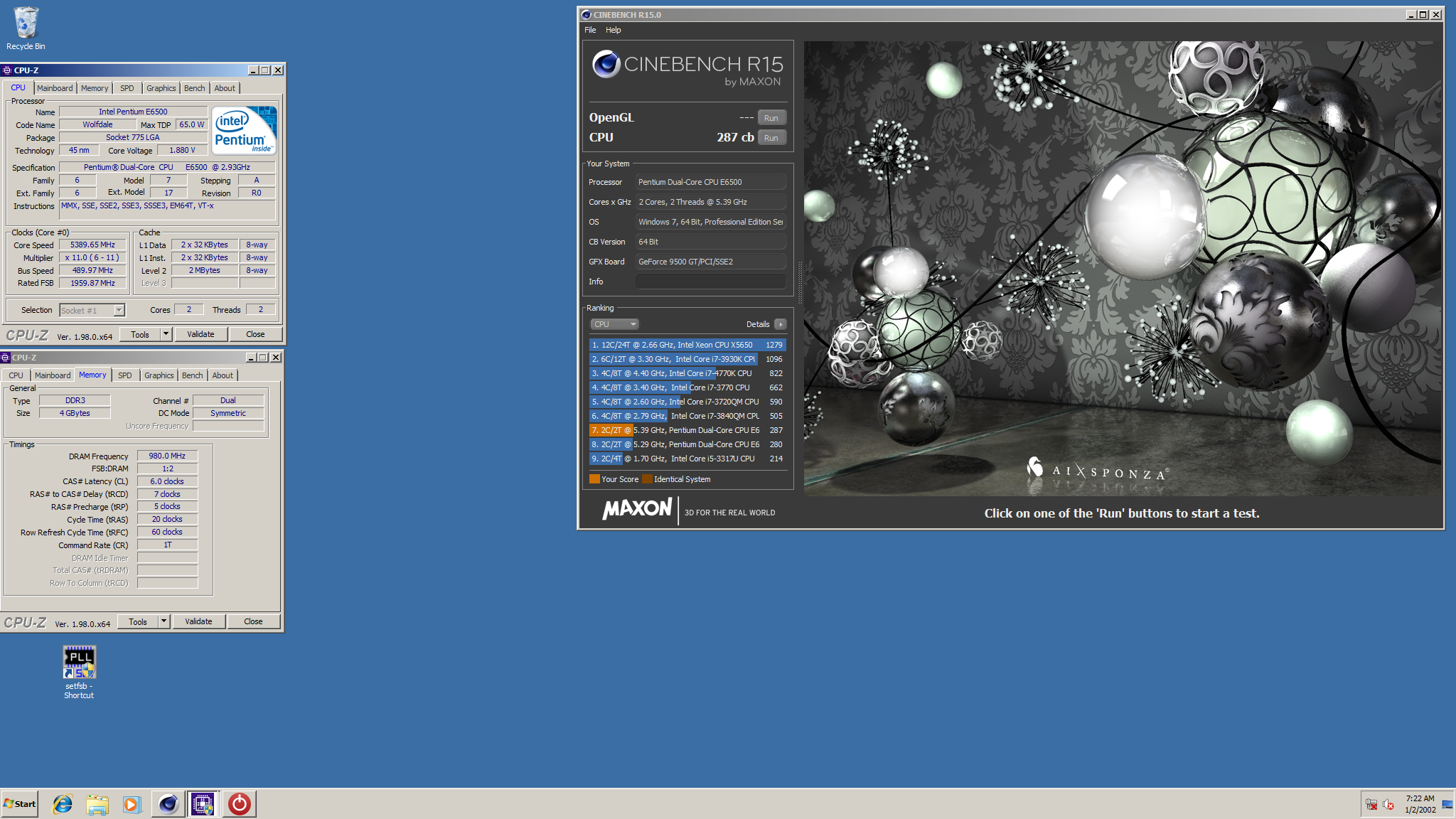Switch to Mainboard tab in top CPU-Z

click(x=55, y=88)
